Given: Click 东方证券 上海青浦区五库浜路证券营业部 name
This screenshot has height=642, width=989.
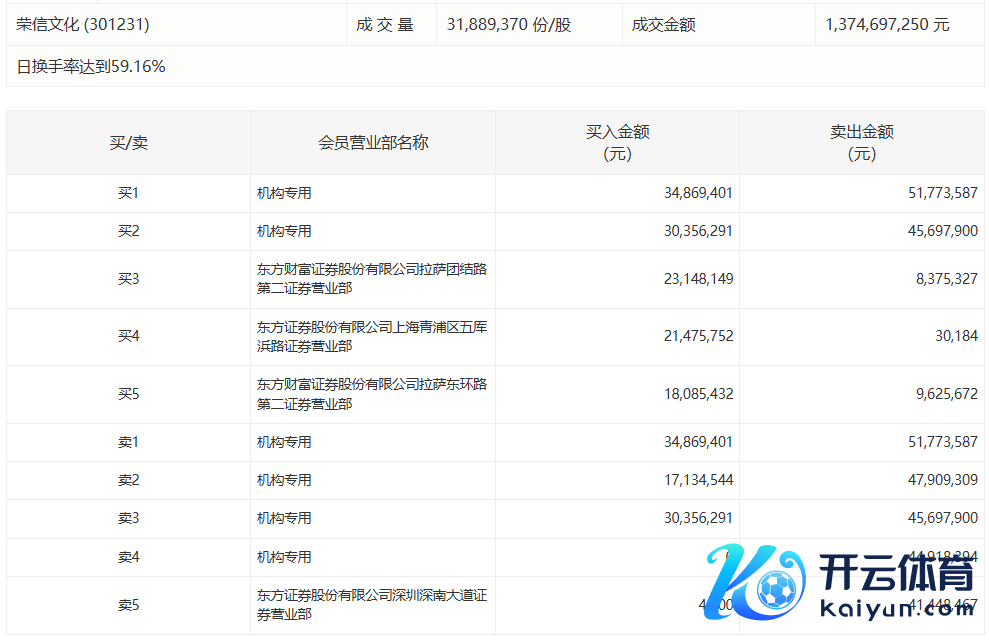Looking at the screenshot, I should [x=372, y=336].
